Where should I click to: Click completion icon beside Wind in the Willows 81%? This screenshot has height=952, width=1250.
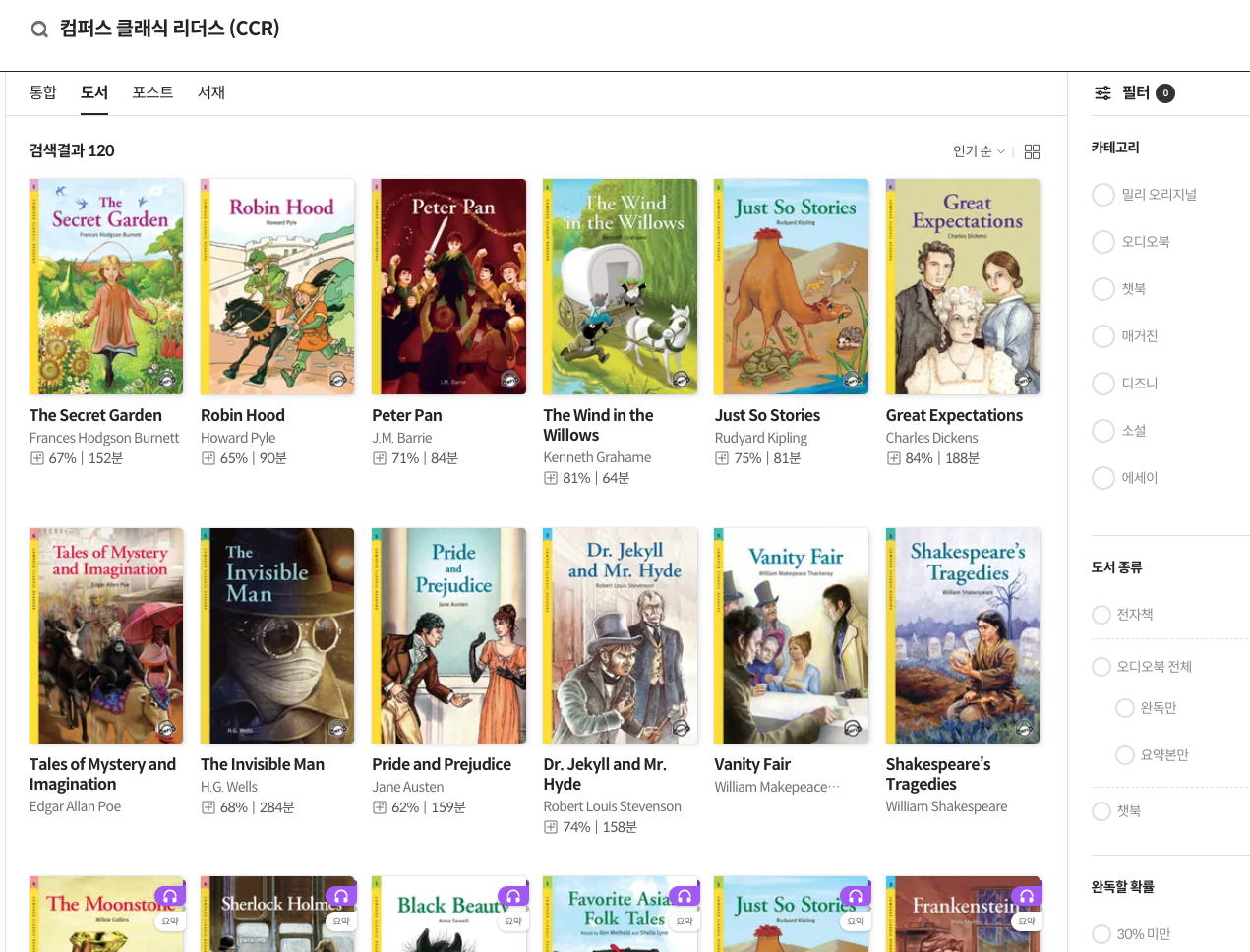[x=551, y=478]
